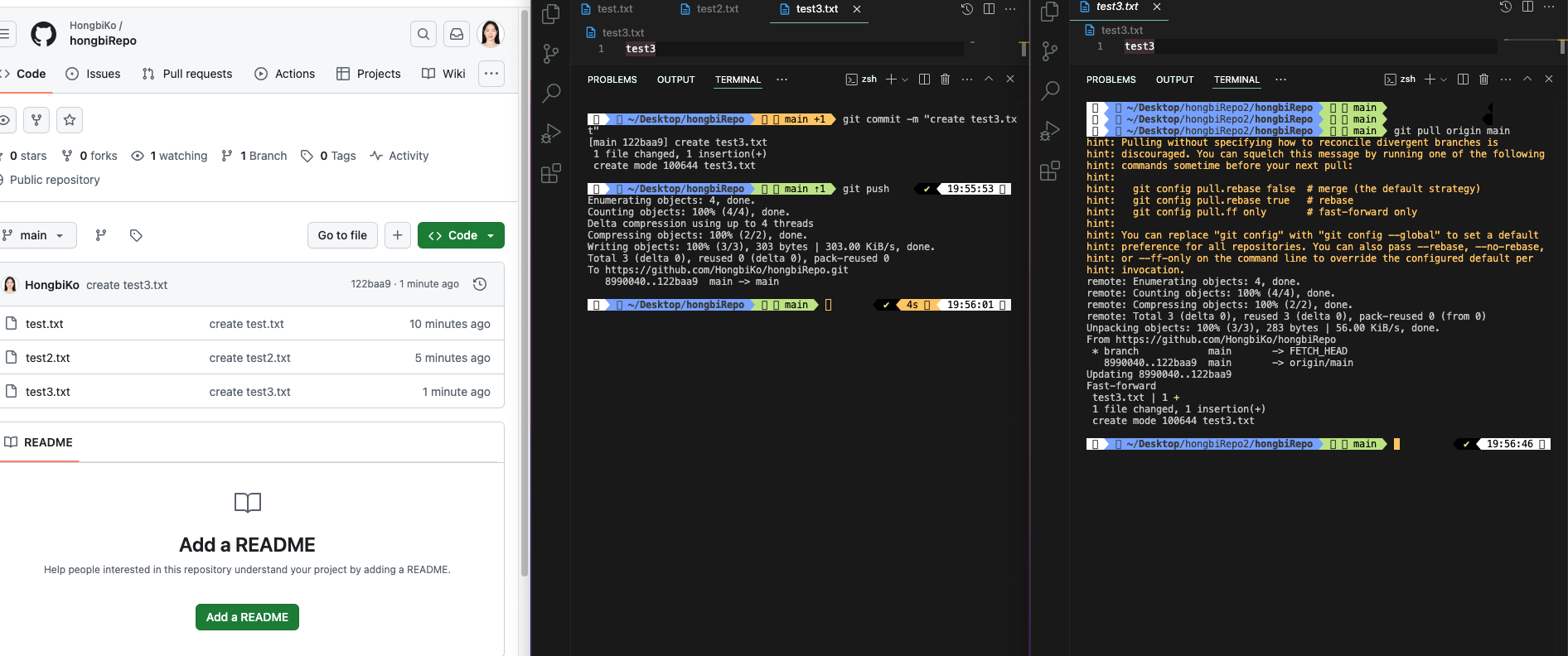Open timeline history icon in middle editor
1568x656 pixels.
(966, 9)
